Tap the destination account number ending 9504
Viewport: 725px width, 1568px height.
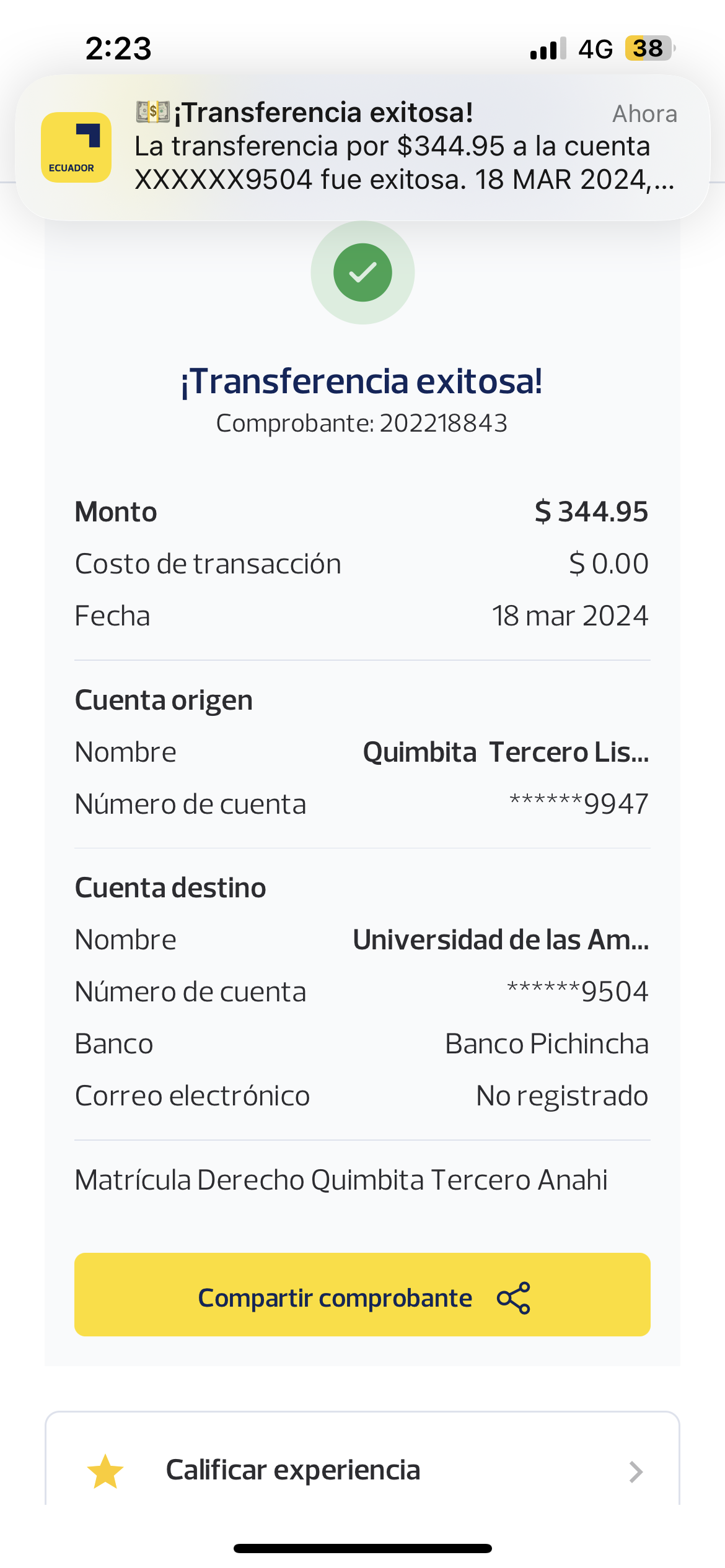pyautogui.click(x=578, y=992)
